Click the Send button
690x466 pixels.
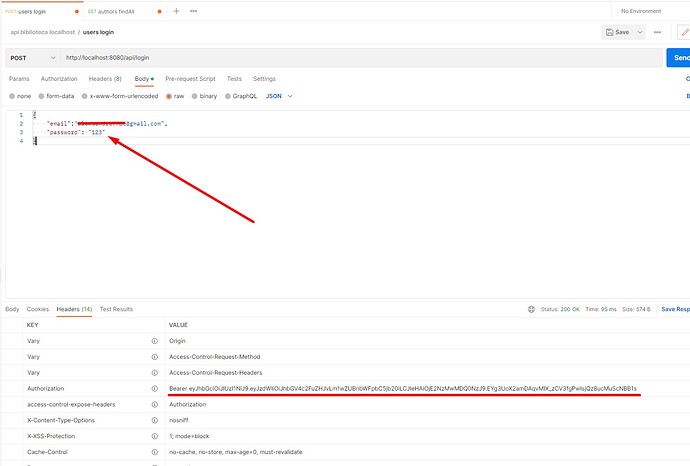679,58
